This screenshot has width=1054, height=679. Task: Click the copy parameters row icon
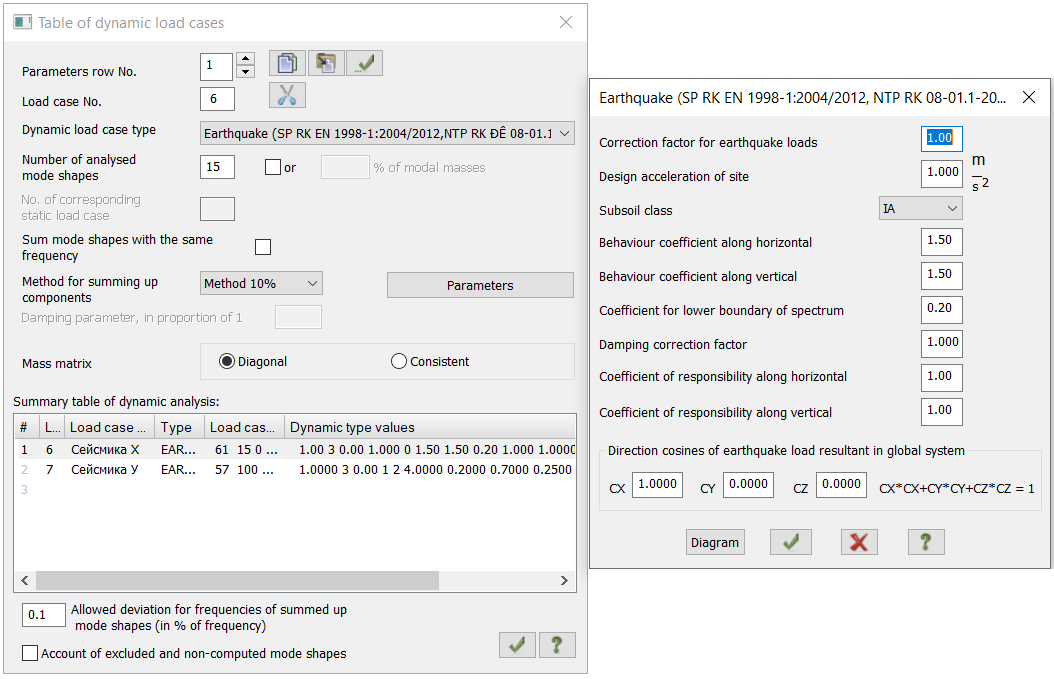(287, 63)
